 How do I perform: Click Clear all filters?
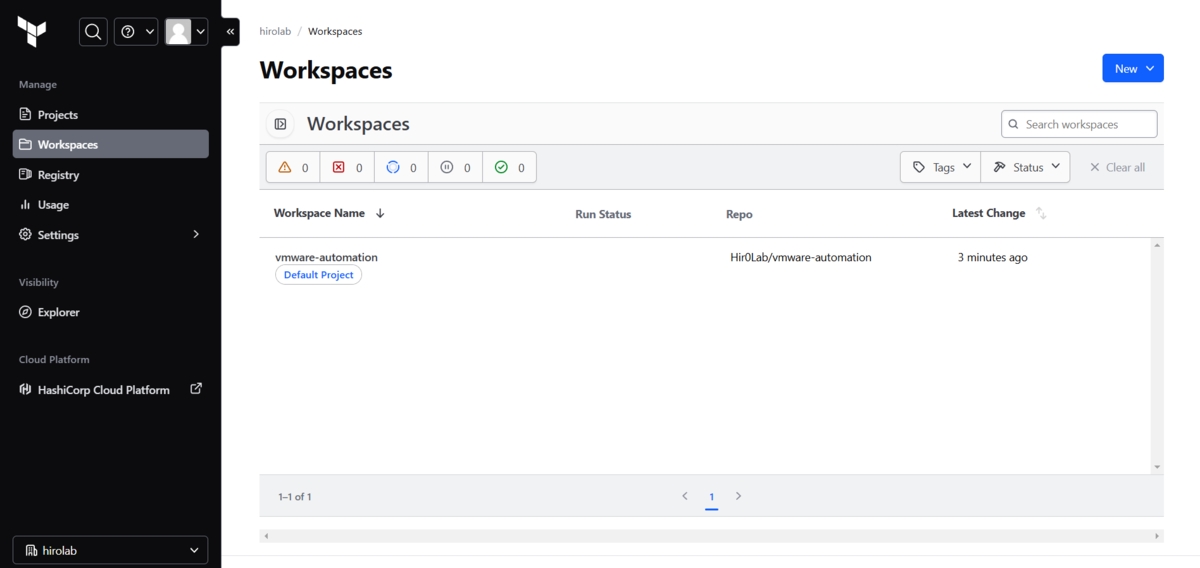(1117, 167)
